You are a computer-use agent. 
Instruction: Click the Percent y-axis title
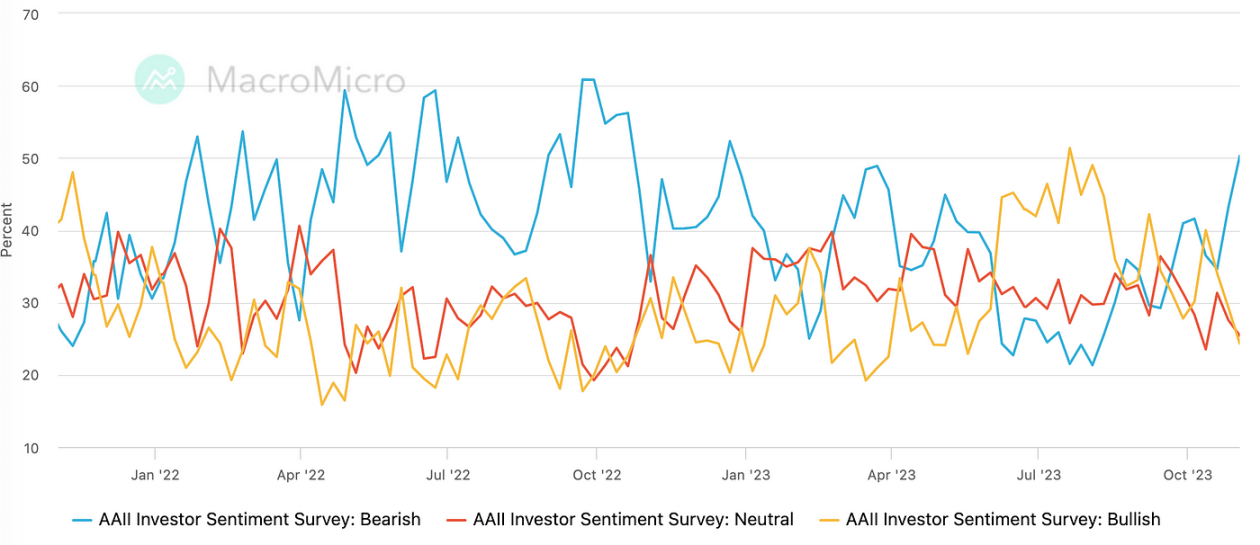[x=8, y=230]
